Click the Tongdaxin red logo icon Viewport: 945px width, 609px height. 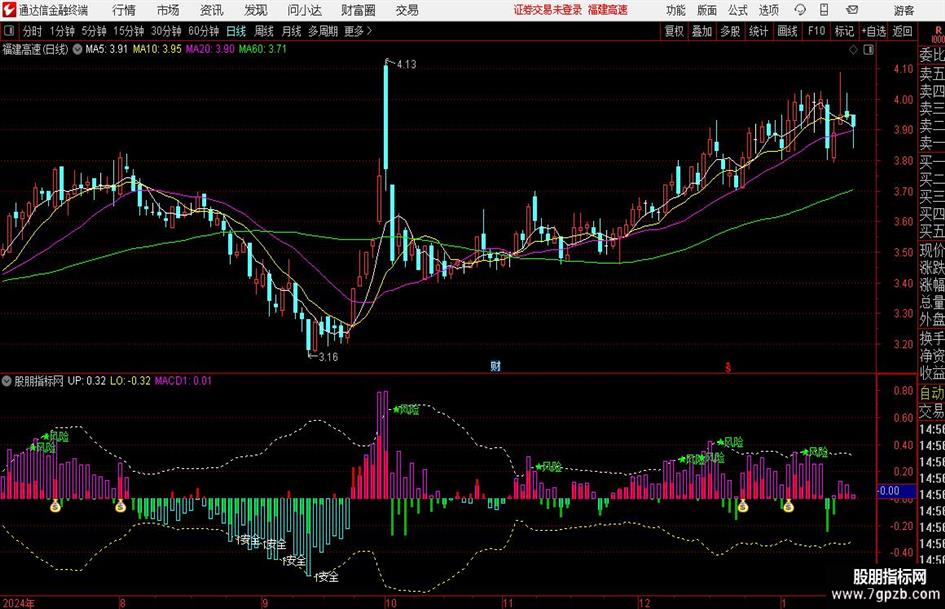click(x=9, y=10)
